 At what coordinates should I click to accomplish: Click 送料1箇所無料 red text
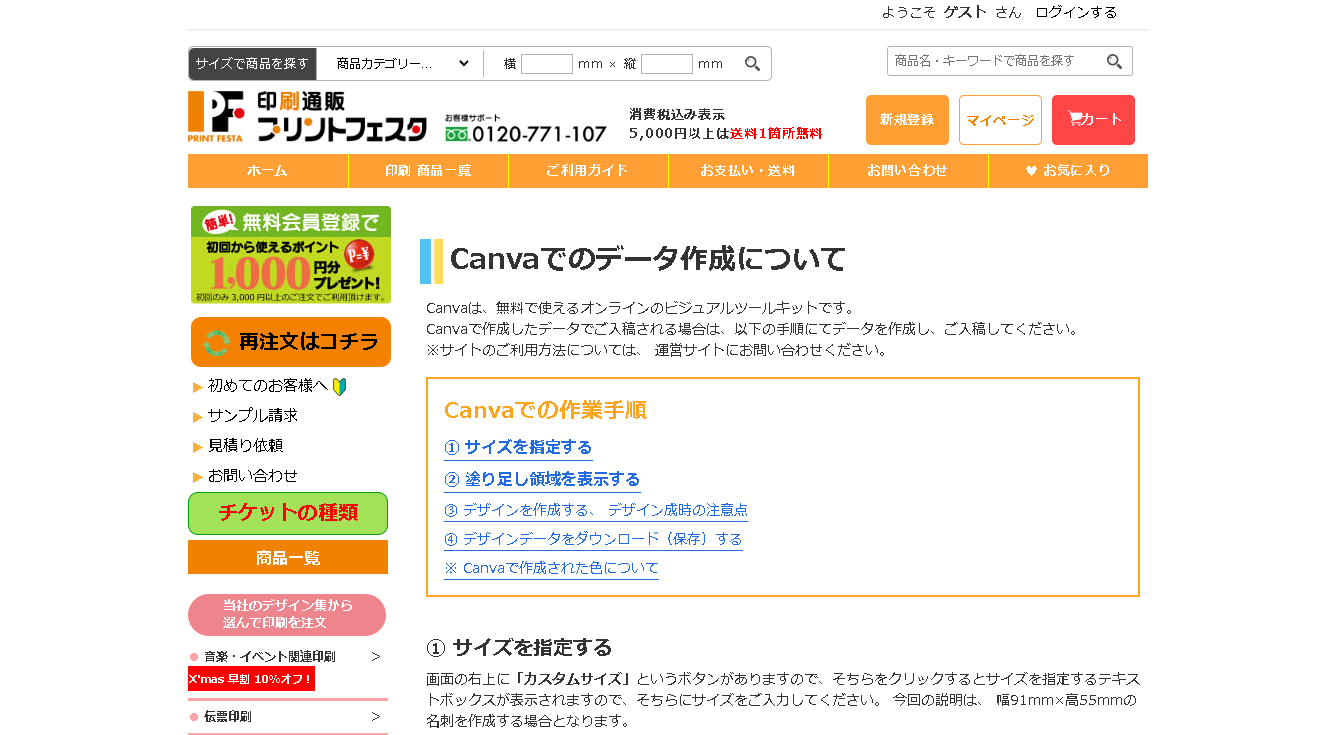click(776, 134)
